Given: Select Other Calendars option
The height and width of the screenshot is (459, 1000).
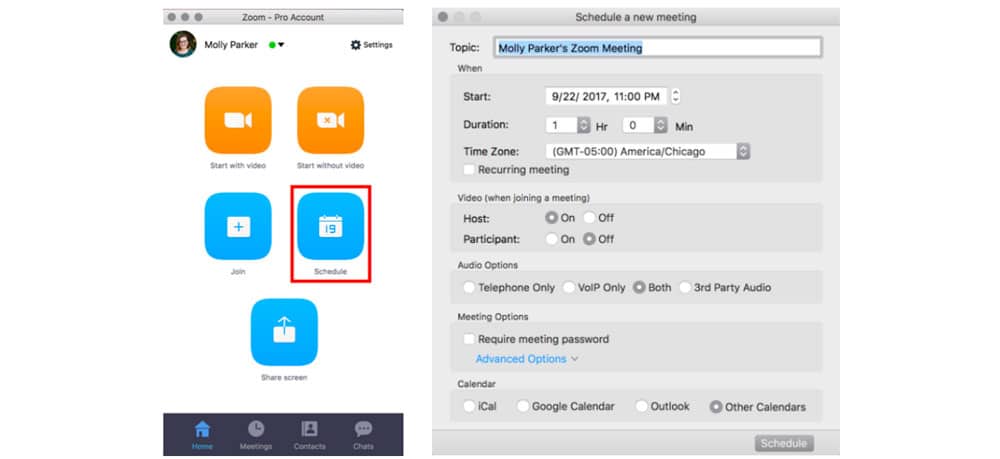Looking at the screenshot, I should point(716,407).
